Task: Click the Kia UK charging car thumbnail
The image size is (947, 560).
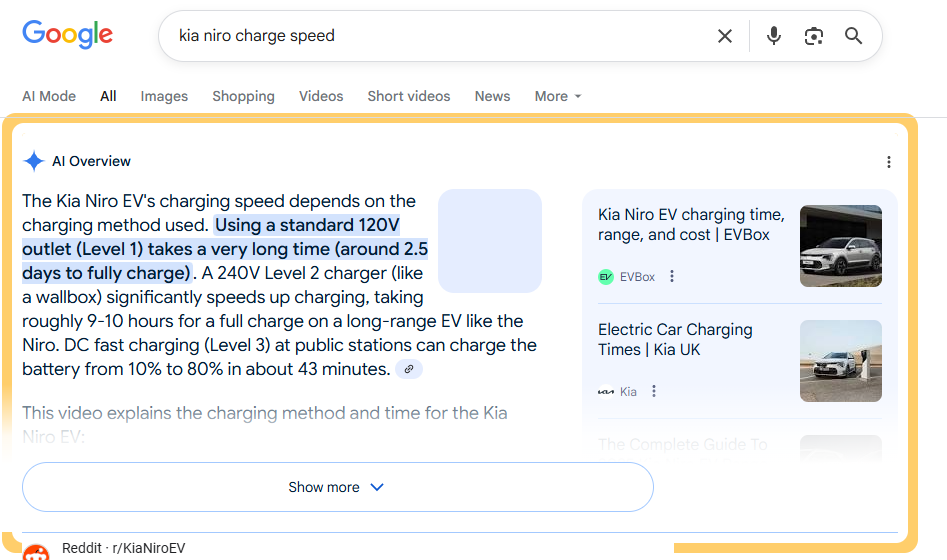Action: (841, 361)
